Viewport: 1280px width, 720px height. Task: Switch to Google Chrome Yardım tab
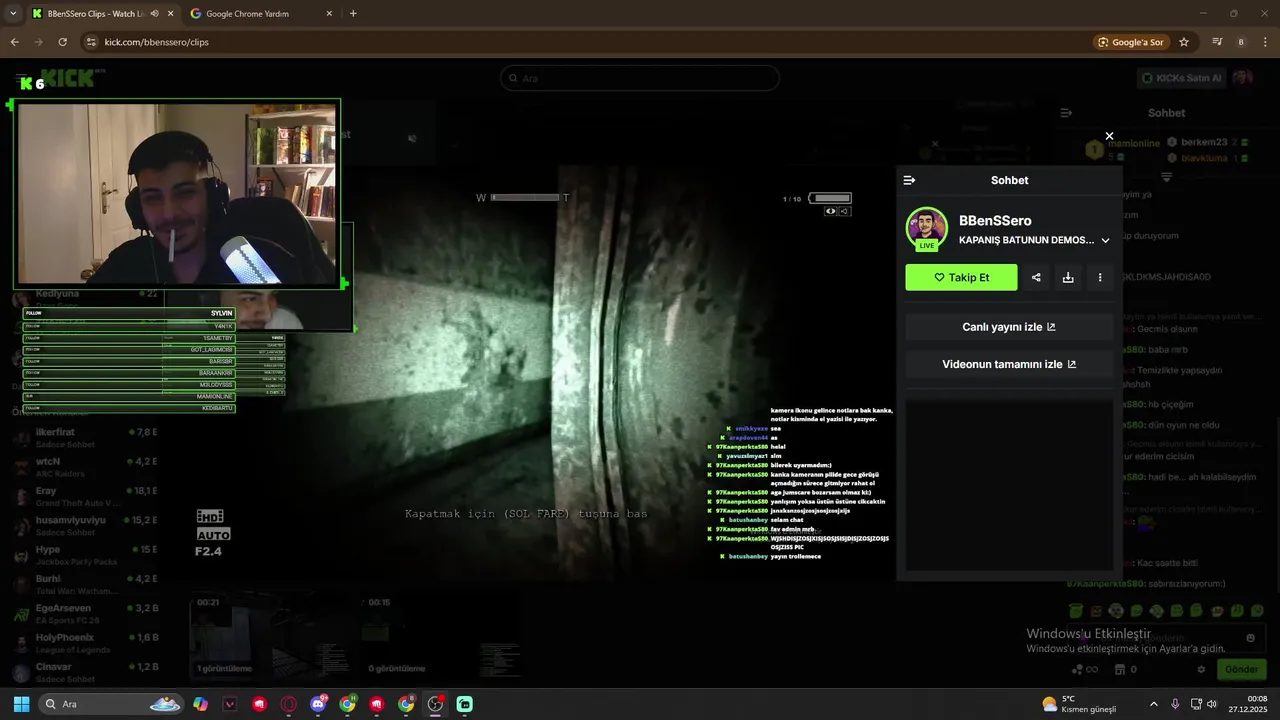point(246,13)
